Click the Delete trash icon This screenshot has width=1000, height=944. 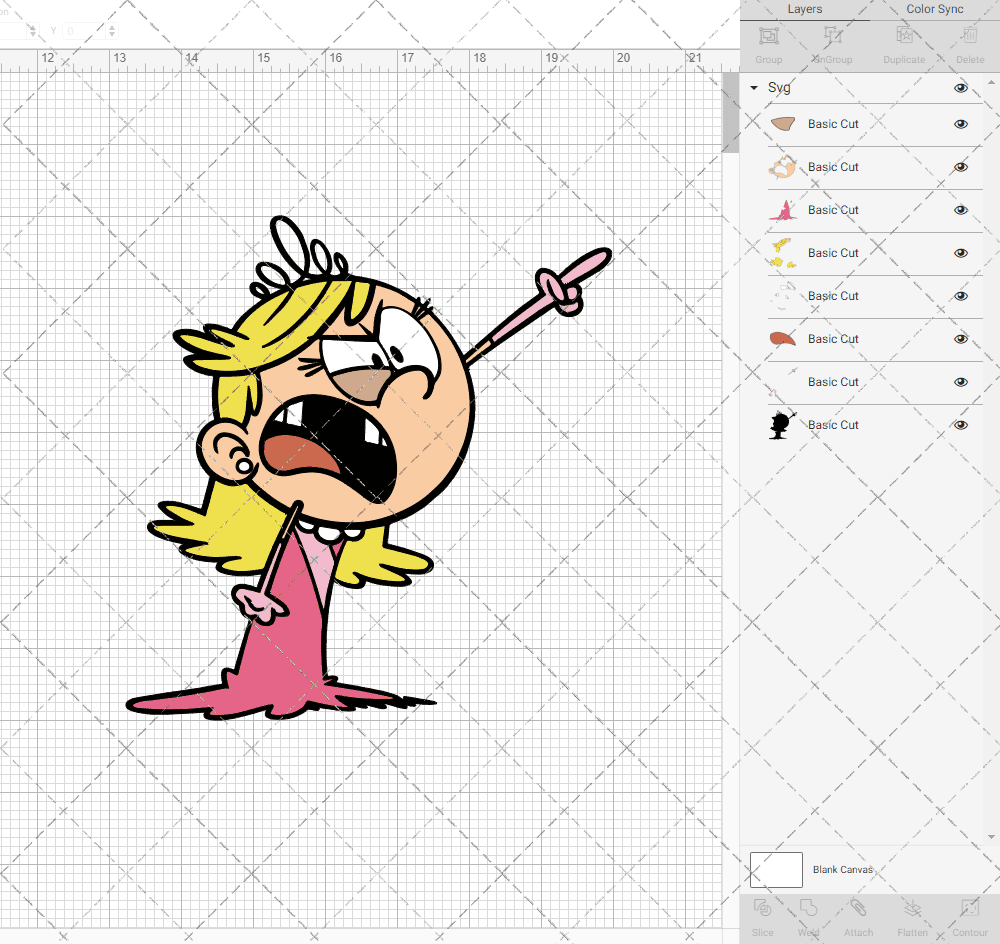pyautogui.click(x=970, y=36)
